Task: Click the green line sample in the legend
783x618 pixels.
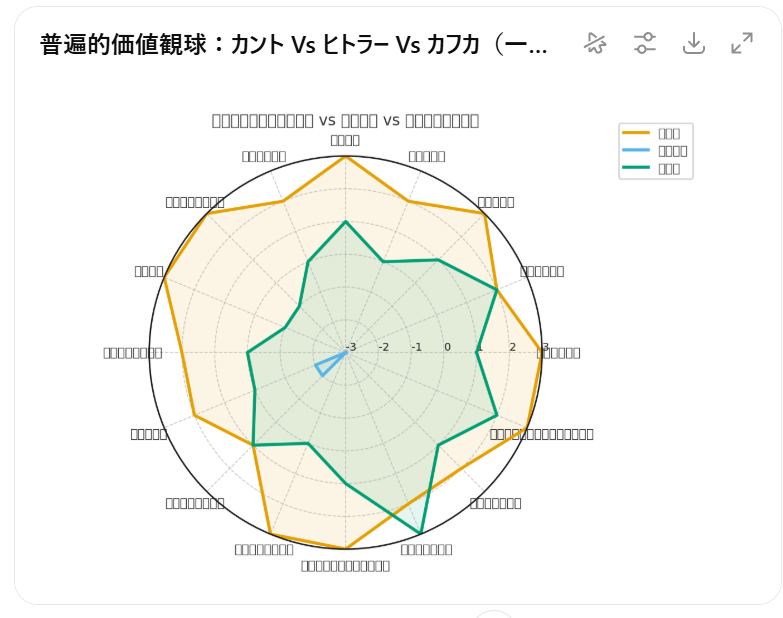Action: pyautogui.click(x=635, y=169)
